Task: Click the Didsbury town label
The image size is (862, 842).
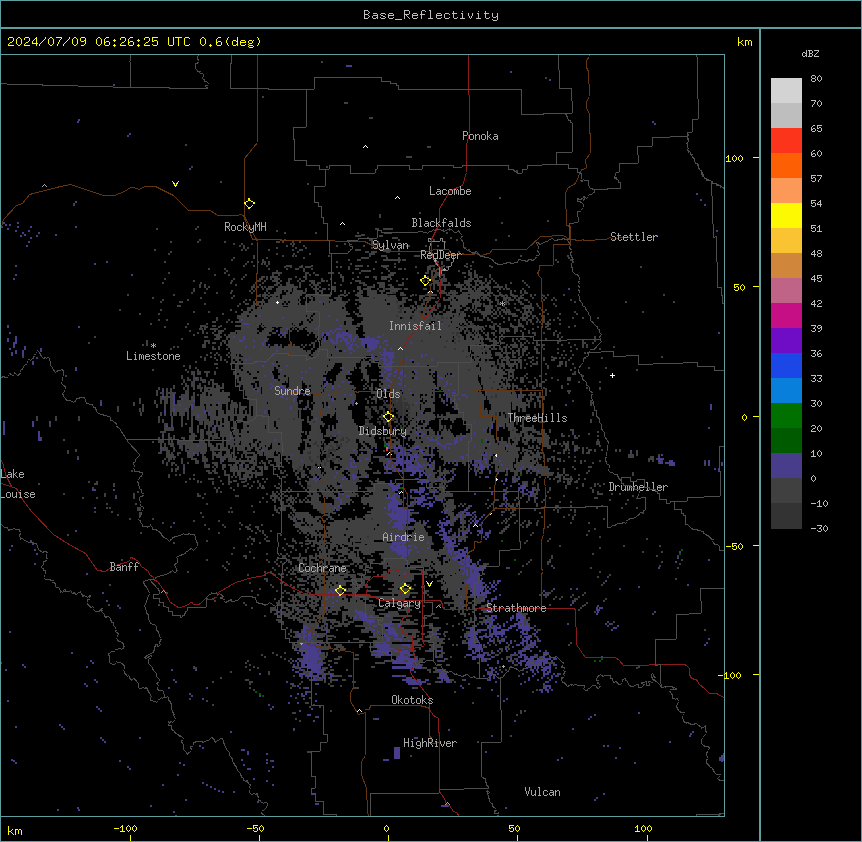Action: (383, 431)
